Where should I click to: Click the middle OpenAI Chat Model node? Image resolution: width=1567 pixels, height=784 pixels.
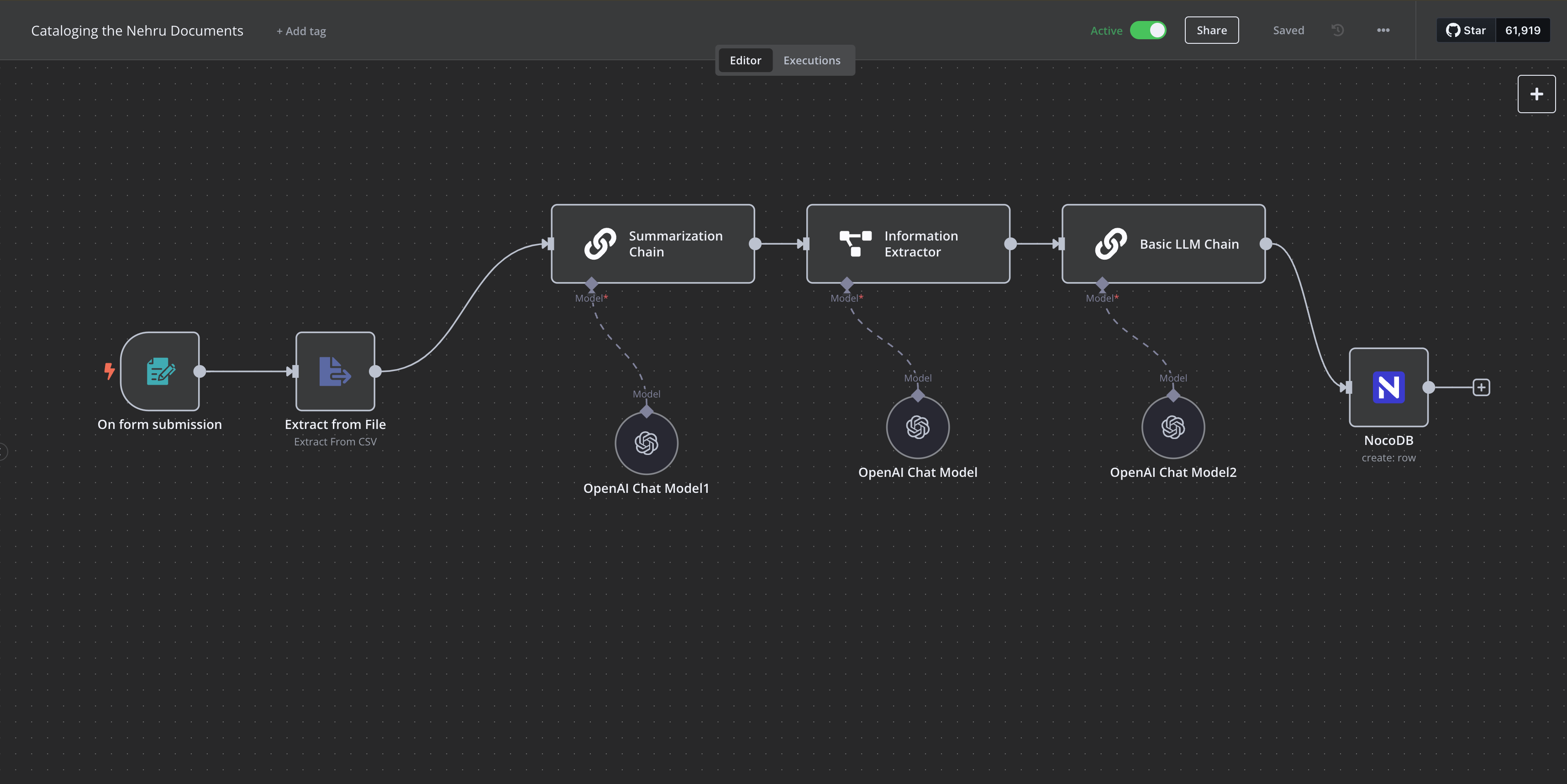tap(917, 427)
